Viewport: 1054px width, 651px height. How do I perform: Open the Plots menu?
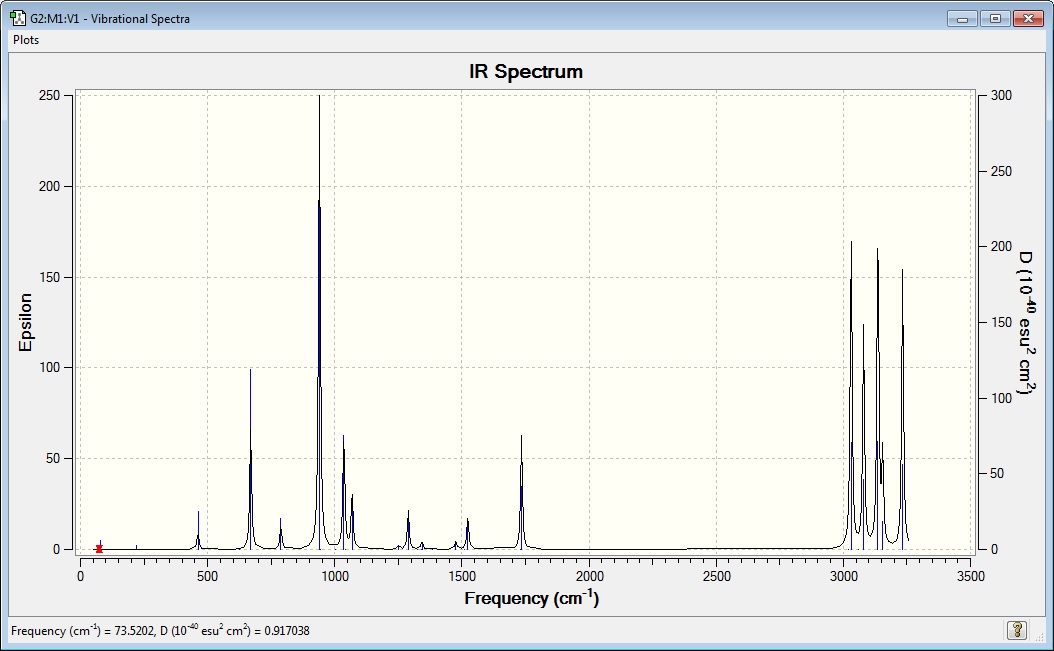click(26, 40)
